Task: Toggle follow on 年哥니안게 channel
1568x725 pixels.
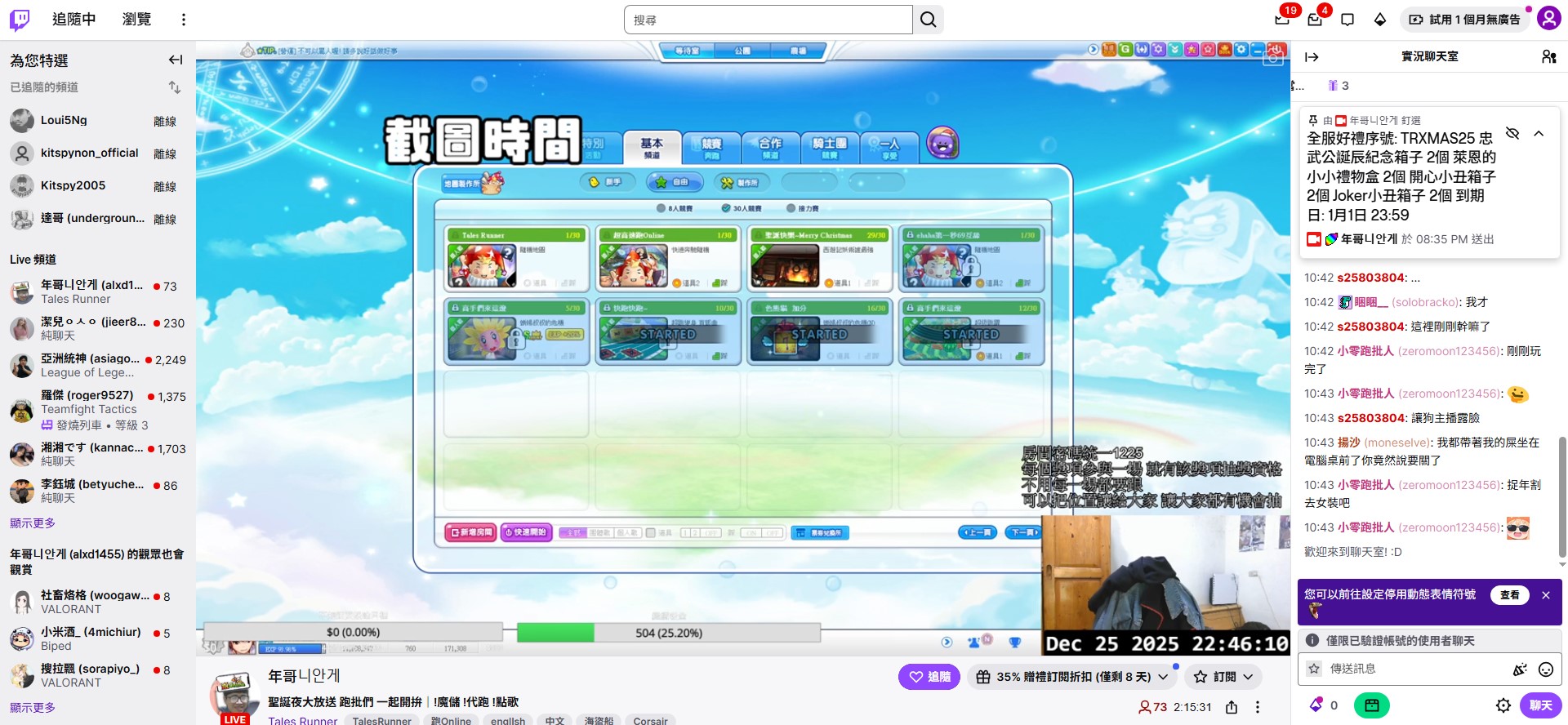Action: coord(929,677)
